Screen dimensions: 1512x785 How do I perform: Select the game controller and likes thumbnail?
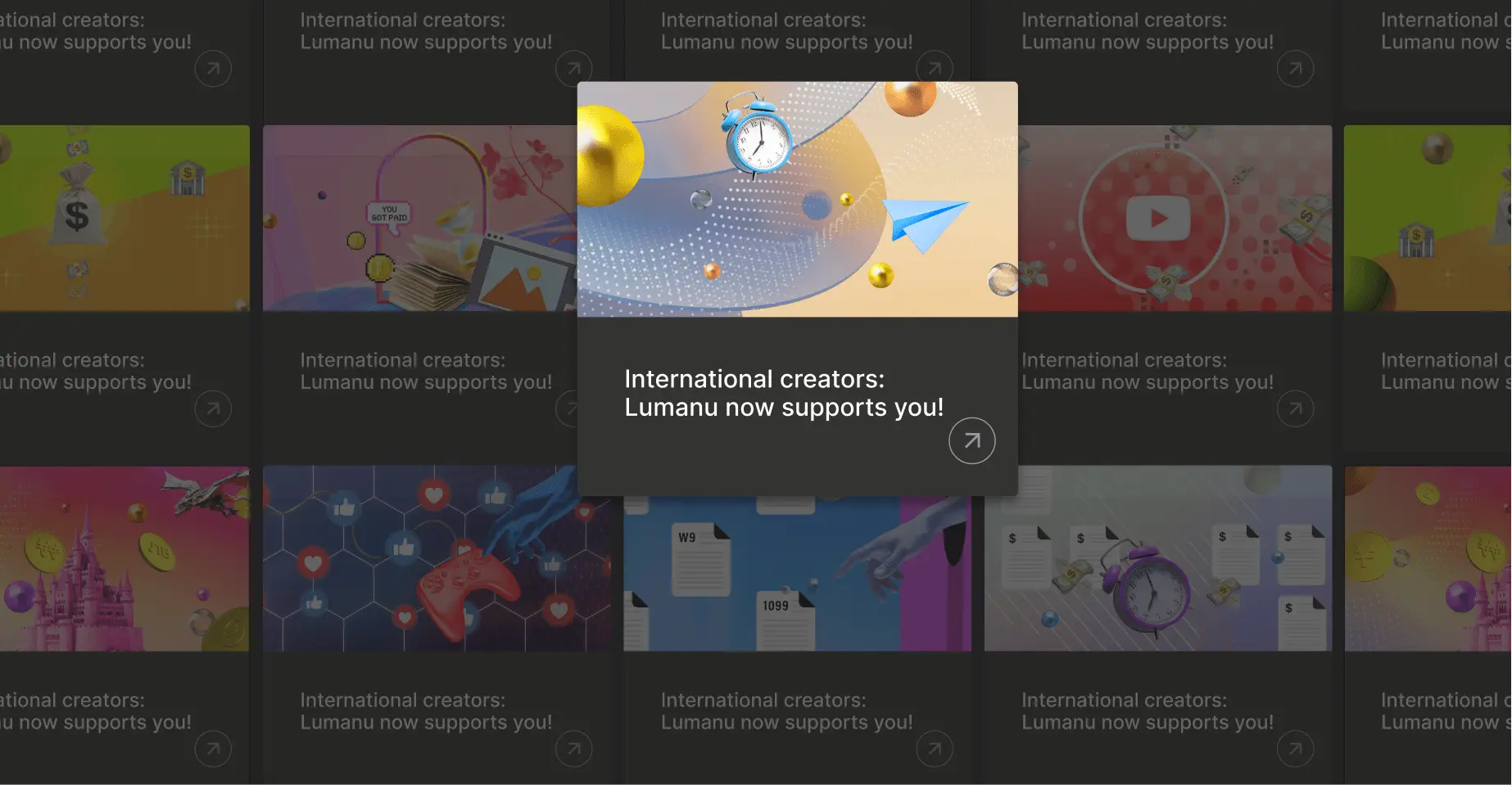[x=437, y=558]
